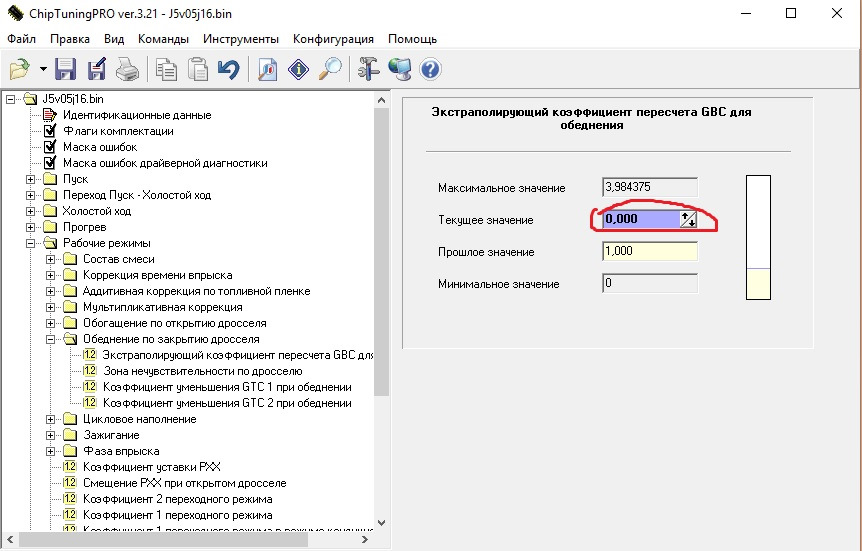Copy using the two-pages toolbar icon
Image resolution: width=862 pixels, height=551 pixels.
pos(166,69)
